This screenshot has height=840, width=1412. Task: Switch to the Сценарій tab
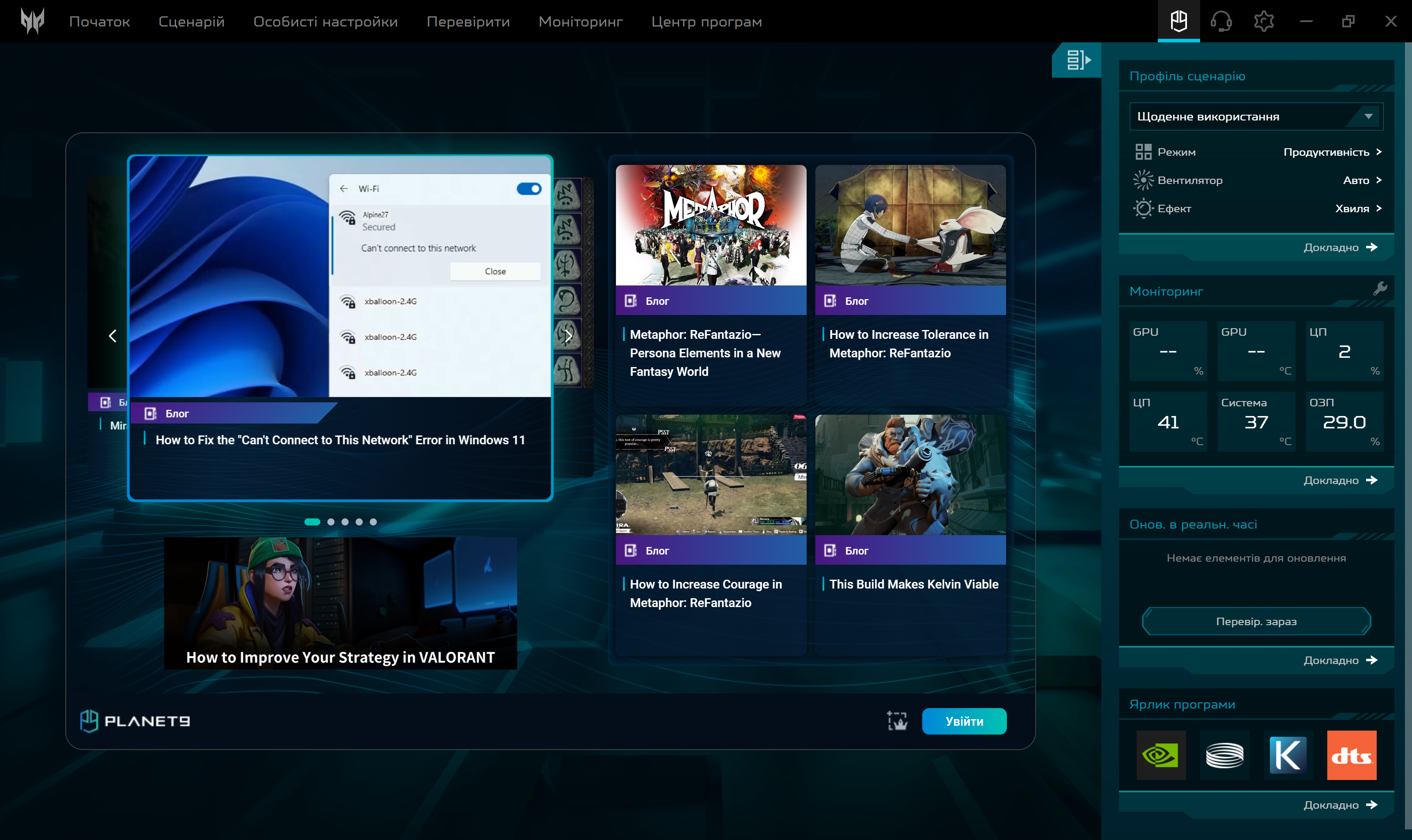[192, 22]
